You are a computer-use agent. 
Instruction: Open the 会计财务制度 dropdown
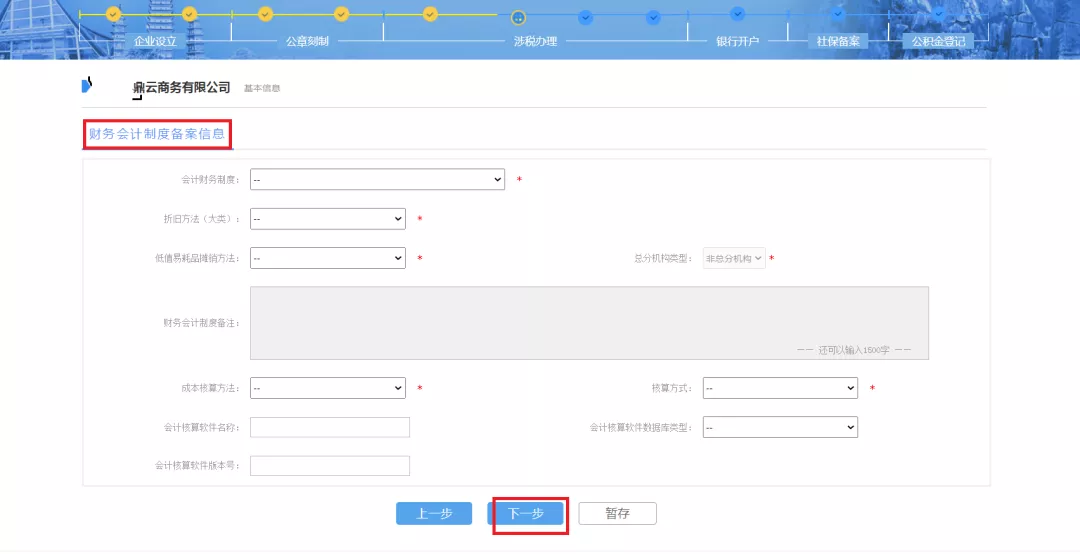tap(377, 179)
